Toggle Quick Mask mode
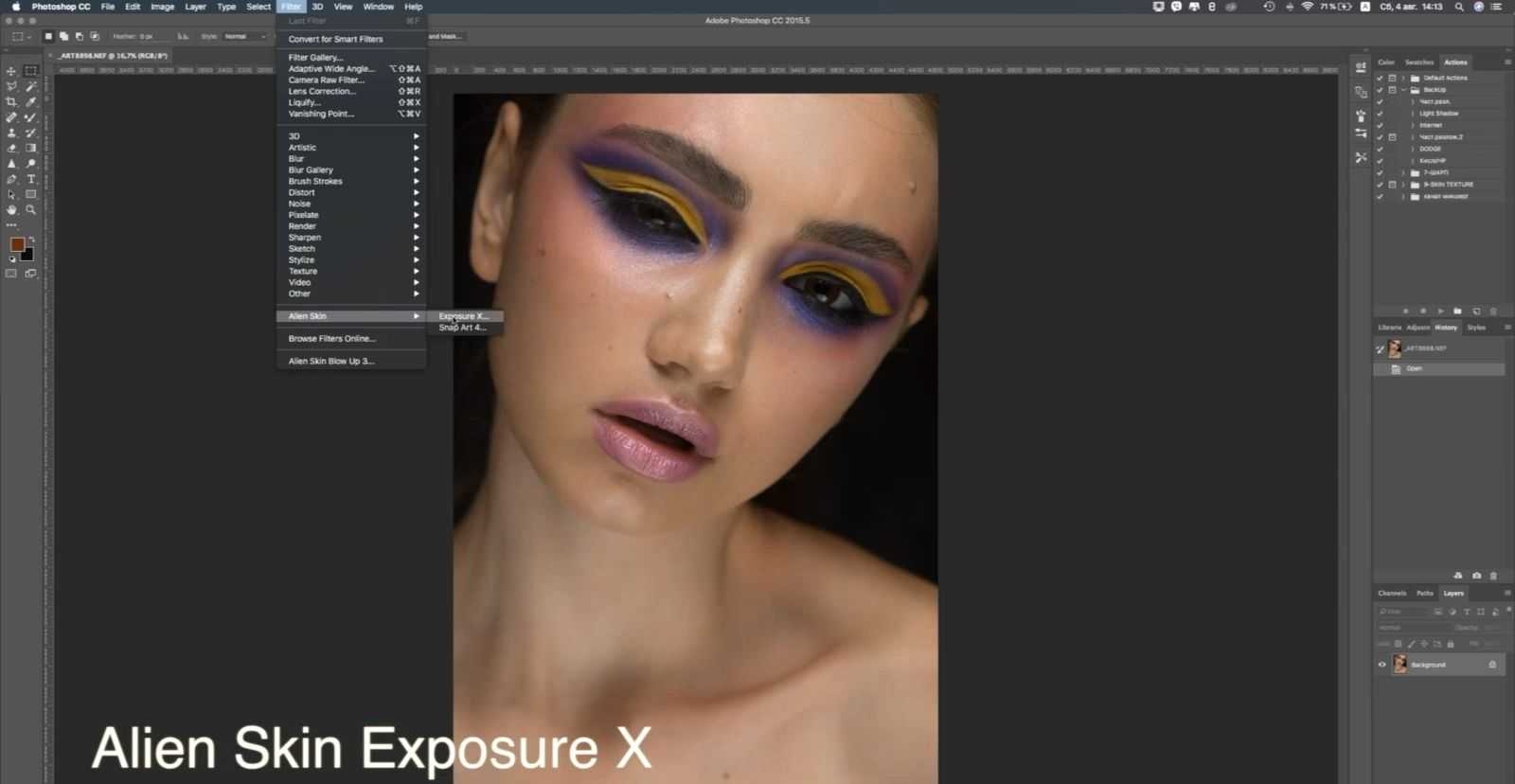The image size is (1515, 784). [x=11, y=274]
